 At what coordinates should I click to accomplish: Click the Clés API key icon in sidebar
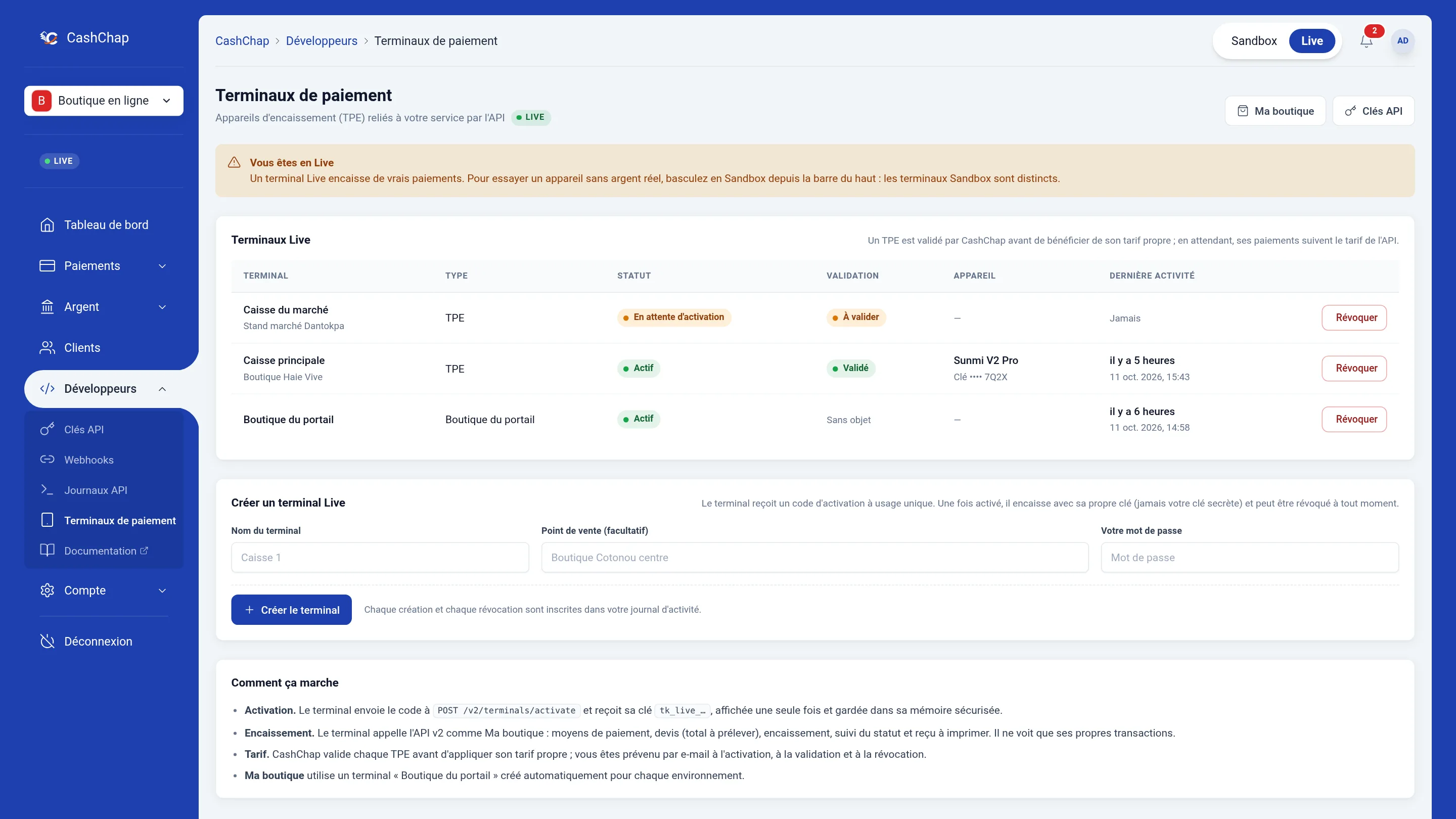(x=48, y=430)
